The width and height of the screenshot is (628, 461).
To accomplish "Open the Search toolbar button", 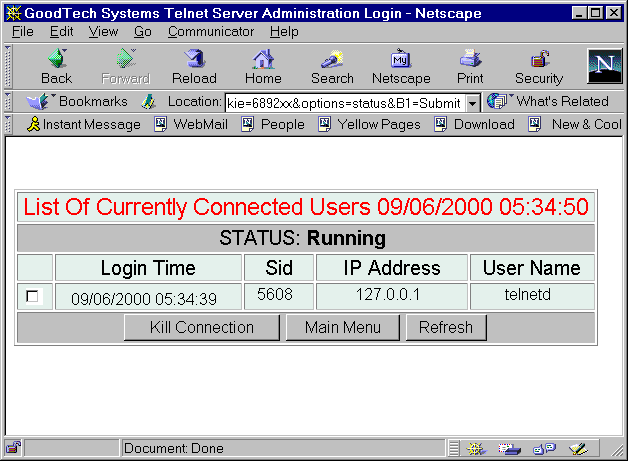I will tap(332, 66).
